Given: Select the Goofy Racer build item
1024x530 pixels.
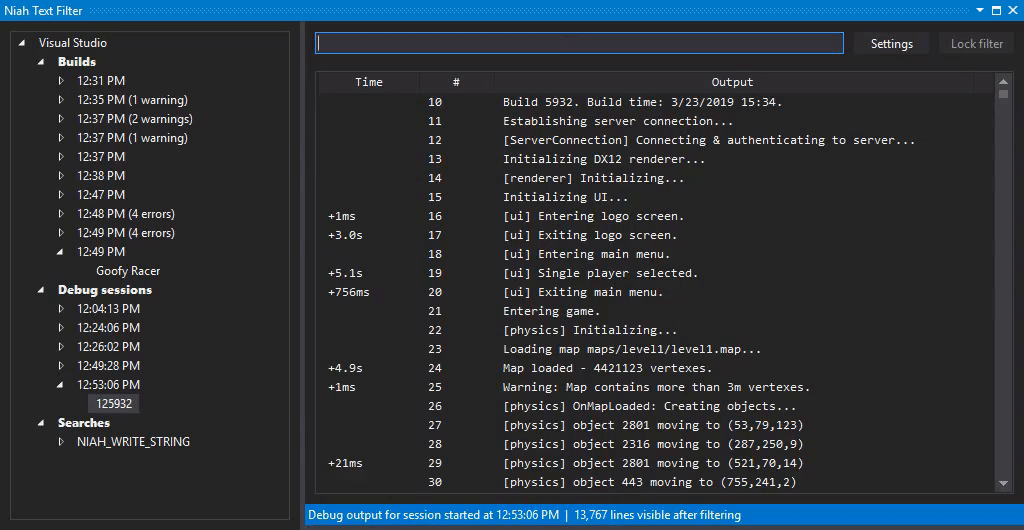Looking at the screenshot, I should pos(128,271).
